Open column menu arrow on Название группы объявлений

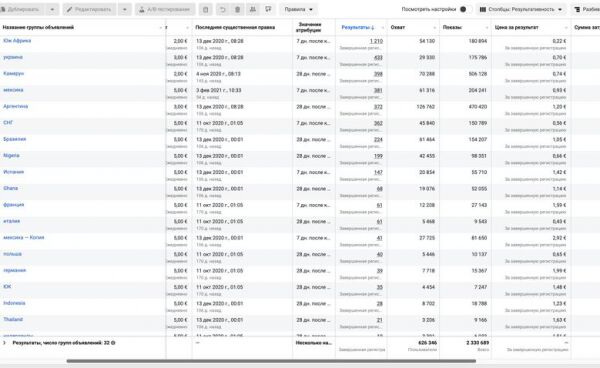click(160, 28)
